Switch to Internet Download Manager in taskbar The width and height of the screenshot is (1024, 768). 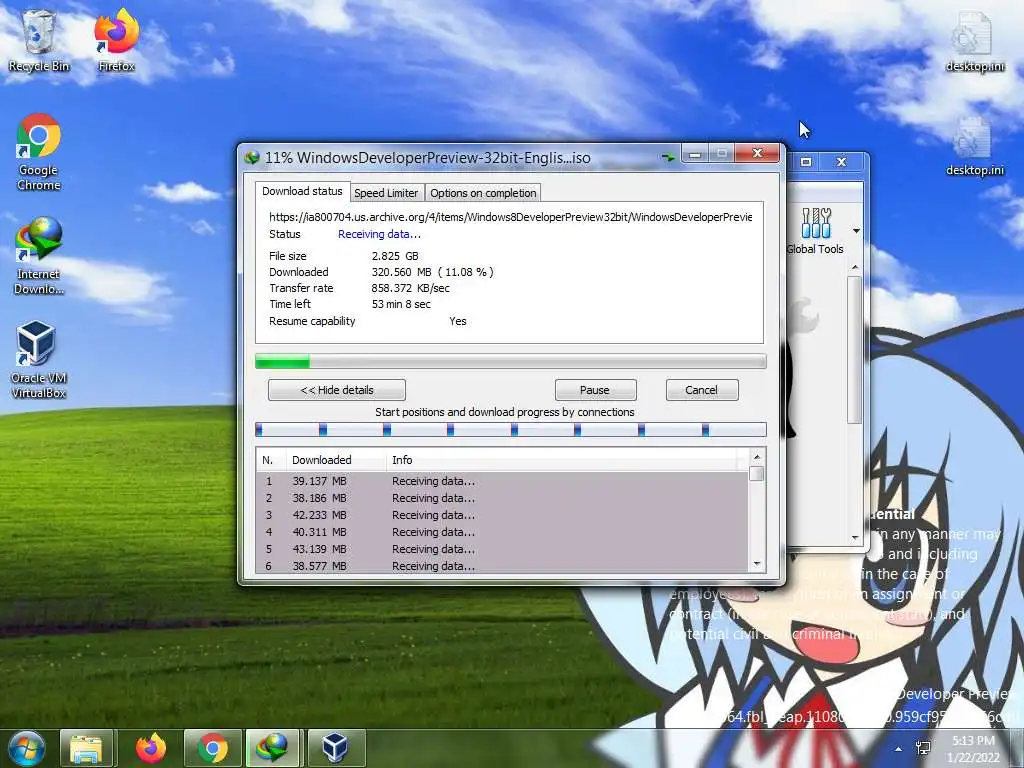[x=273, y=748]
